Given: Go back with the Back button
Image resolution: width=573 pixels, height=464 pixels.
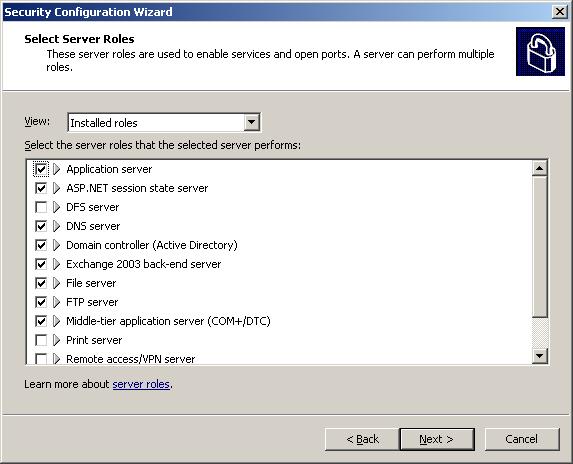Looking at the screenshot, I should click(362, 439).
